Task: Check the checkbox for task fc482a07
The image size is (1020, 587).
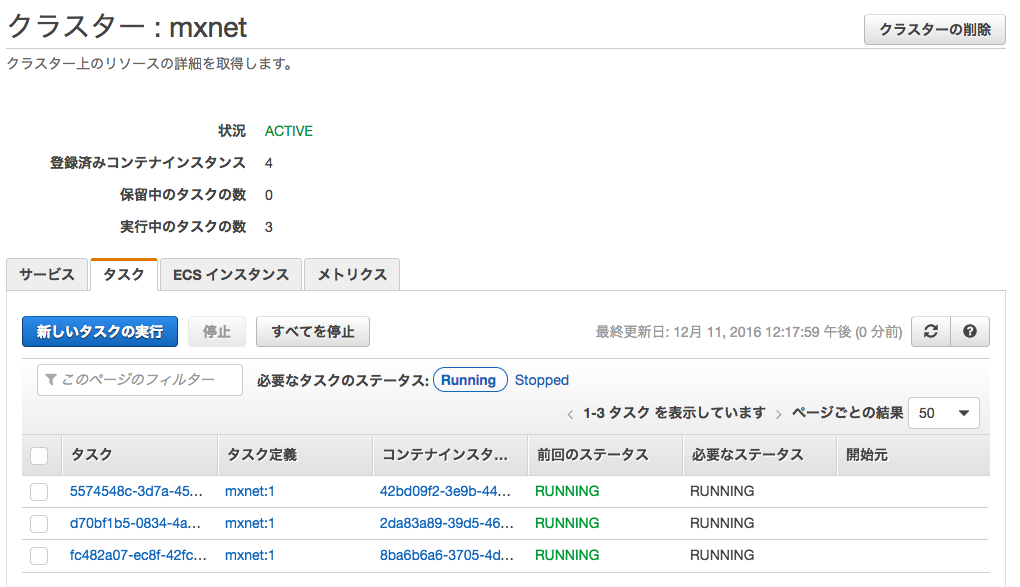Action: [x=40, y=555]
